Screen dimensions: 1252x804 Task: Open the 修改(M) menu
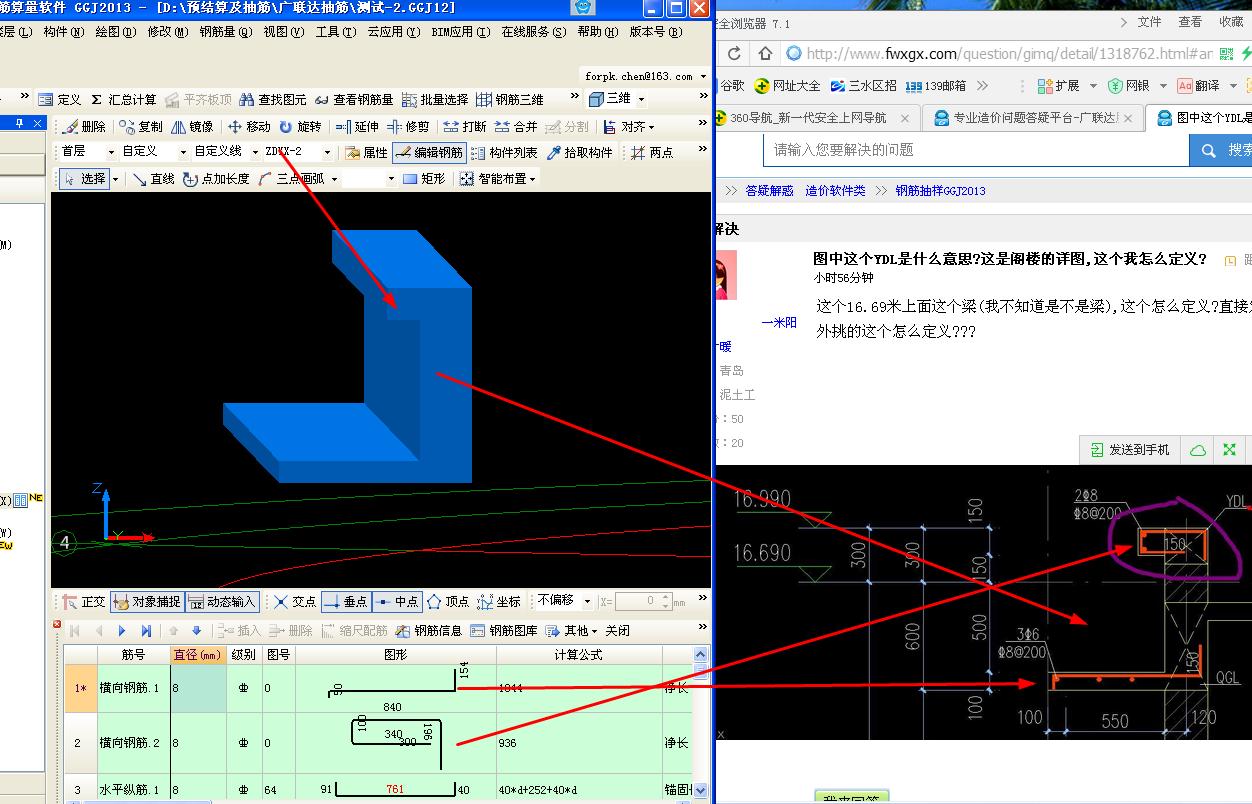click(x=167, y=32)
